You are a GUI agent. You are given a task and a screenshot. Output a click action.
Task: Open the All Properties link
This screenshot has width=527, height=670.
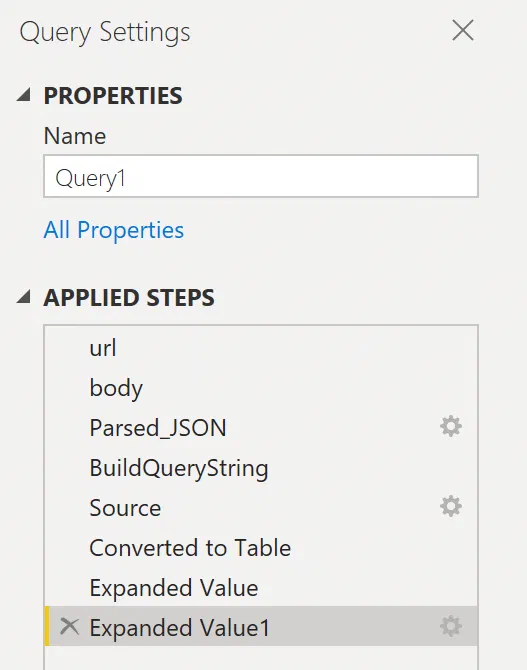114,230
